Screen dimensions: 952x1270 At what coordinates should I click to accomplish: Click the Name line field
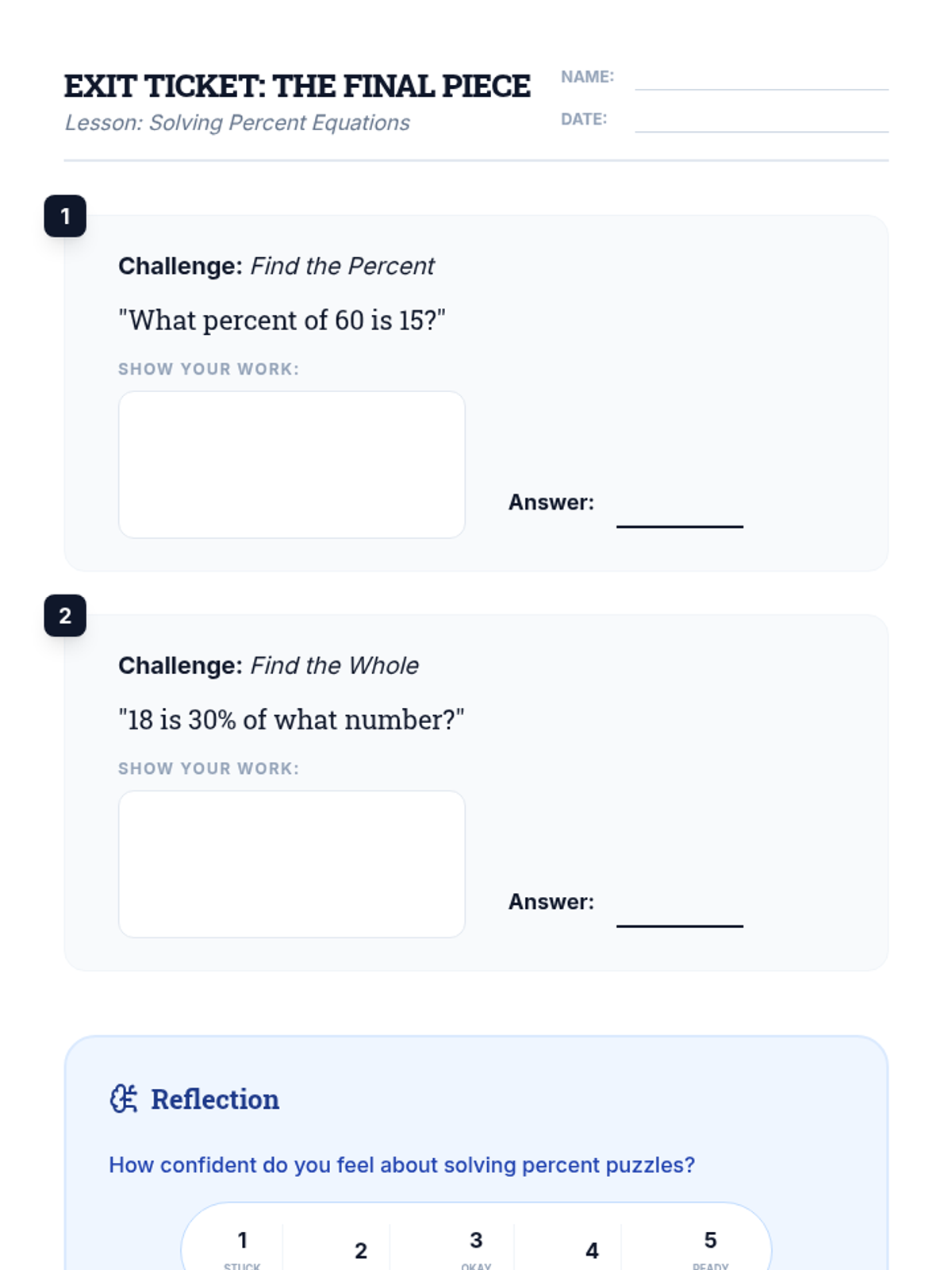761,79
